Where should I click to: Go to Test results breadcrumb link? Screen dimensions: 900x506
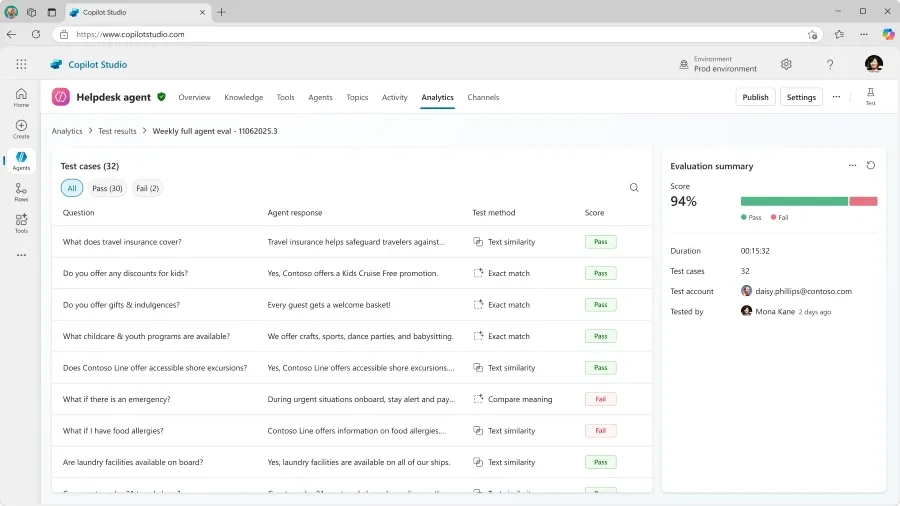(117, 131)
